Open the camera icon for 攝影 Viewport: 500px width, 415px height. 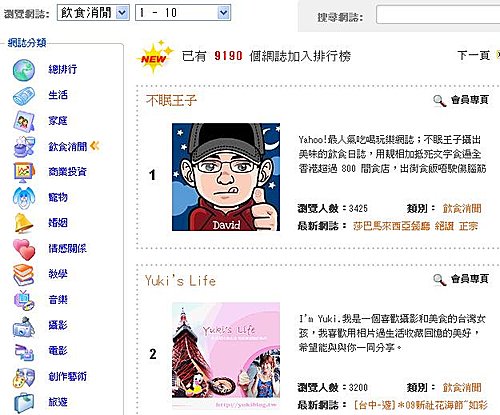tap(23, 327)
